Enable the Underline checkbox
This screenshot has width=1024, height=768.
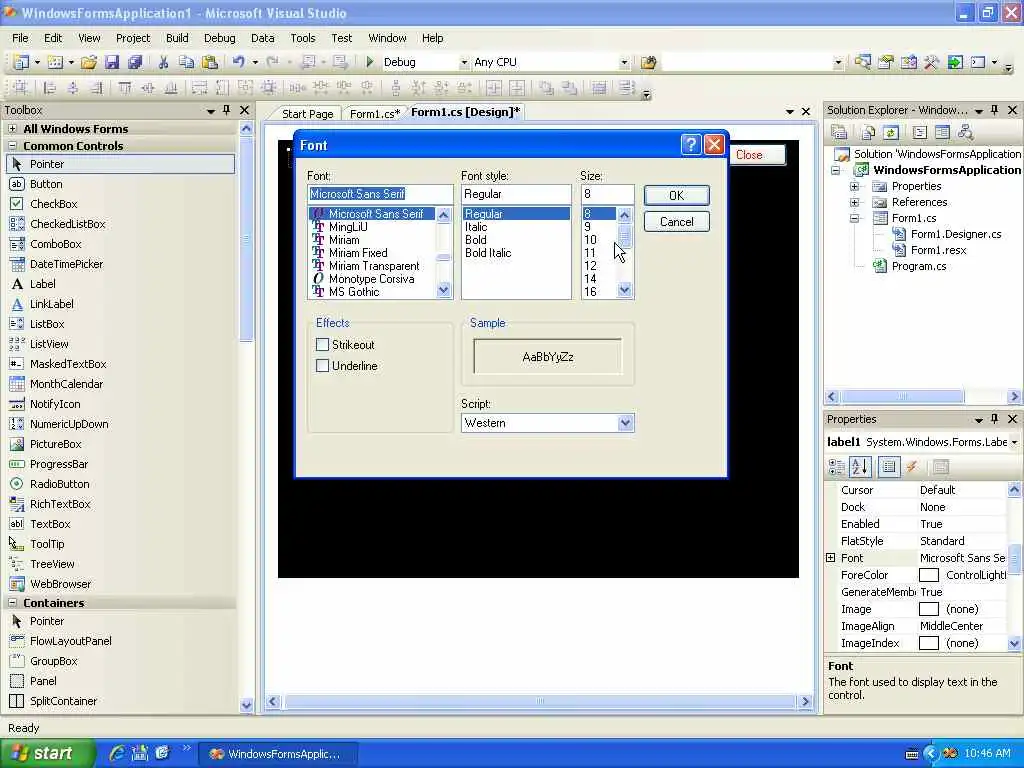coord(322,366)
